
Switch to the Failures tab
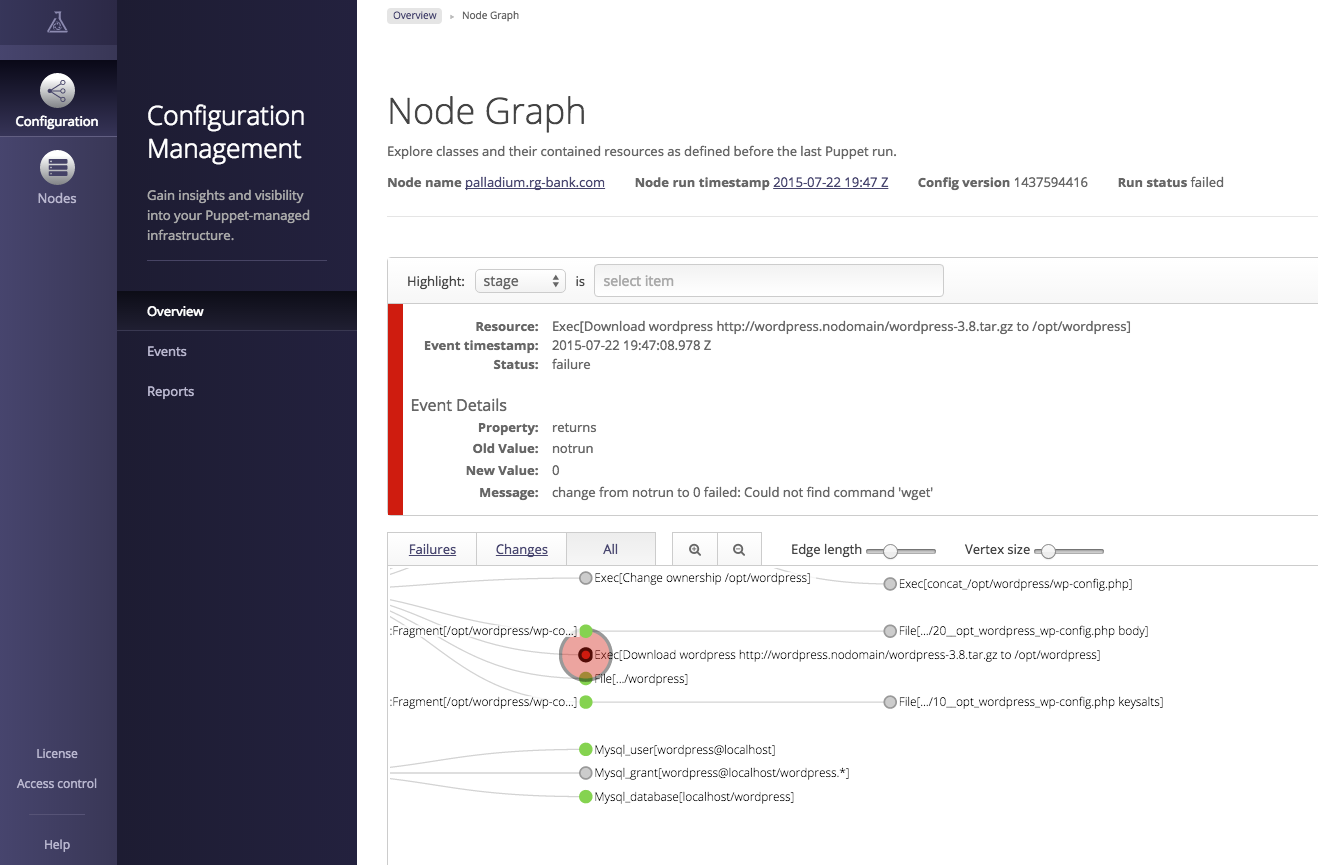click(431, 549)
